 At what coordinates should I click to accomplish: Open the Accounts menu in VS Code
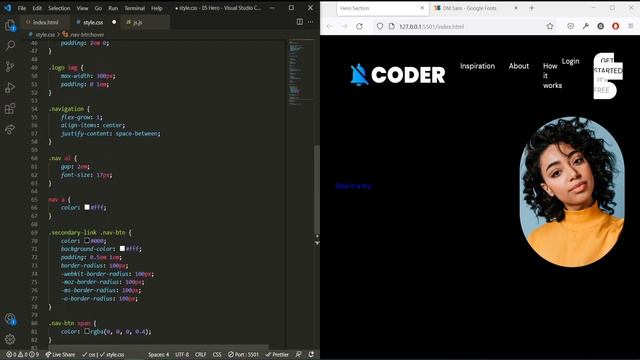tap(10, 319)
